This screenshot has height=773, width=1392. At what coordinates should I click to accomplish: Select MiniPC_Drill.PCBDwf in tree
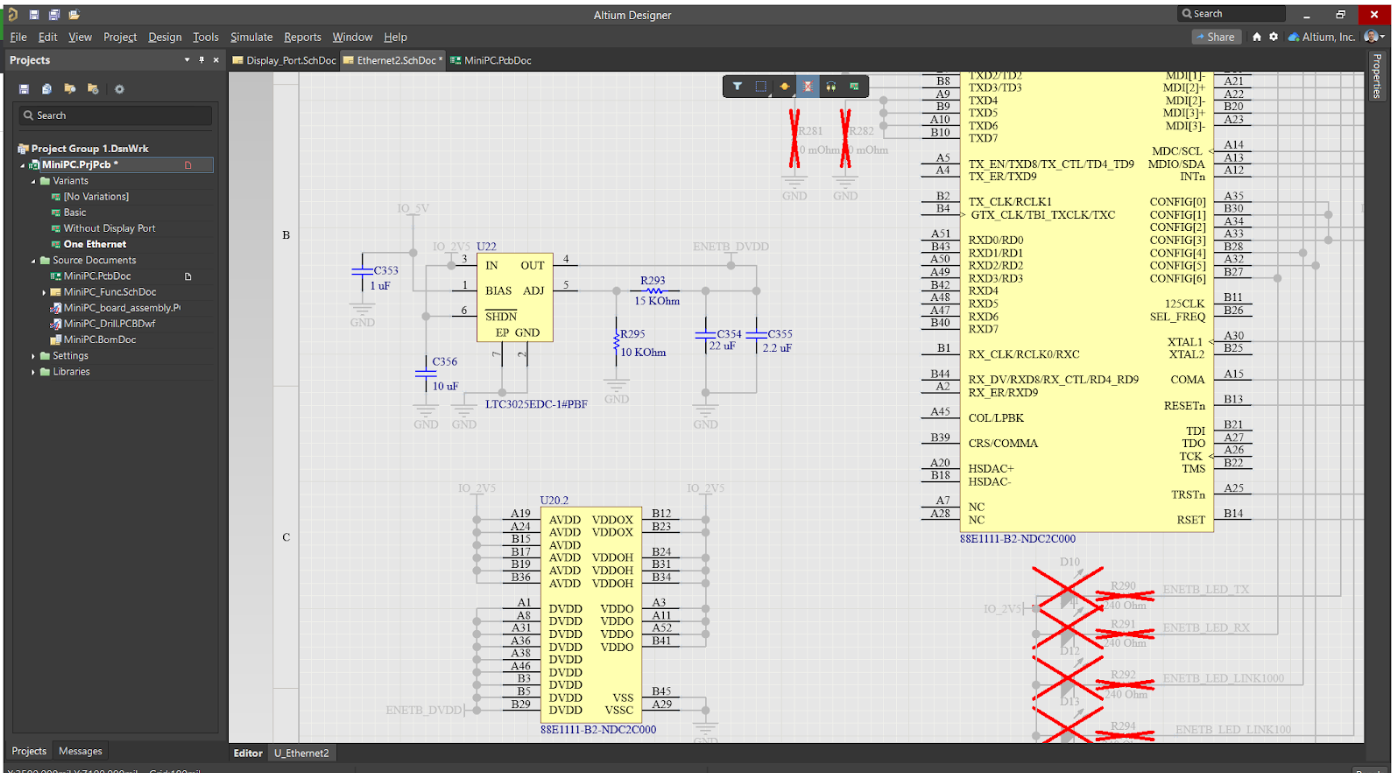[x=109, y=324]
